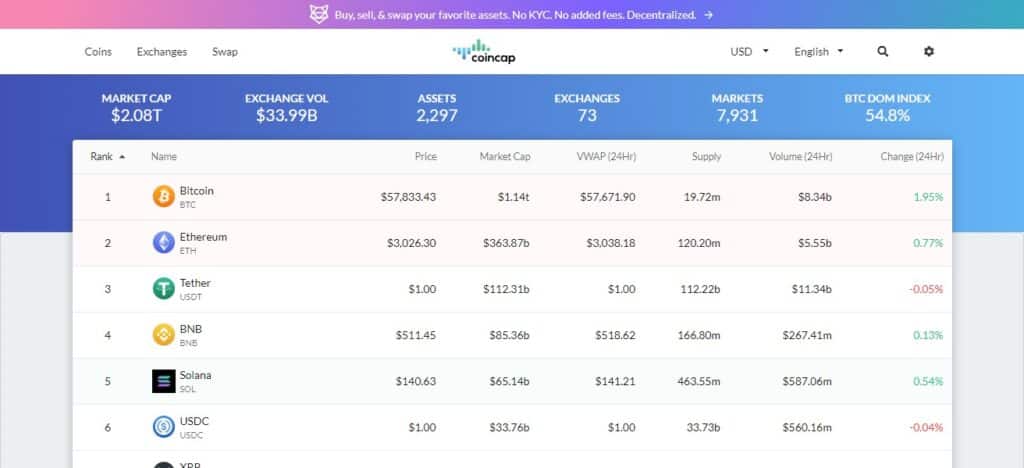This screenshot has width=1024, height=468.
Task: Click the BTC DOM INDEX 54.8% stat
Action: 888,108
